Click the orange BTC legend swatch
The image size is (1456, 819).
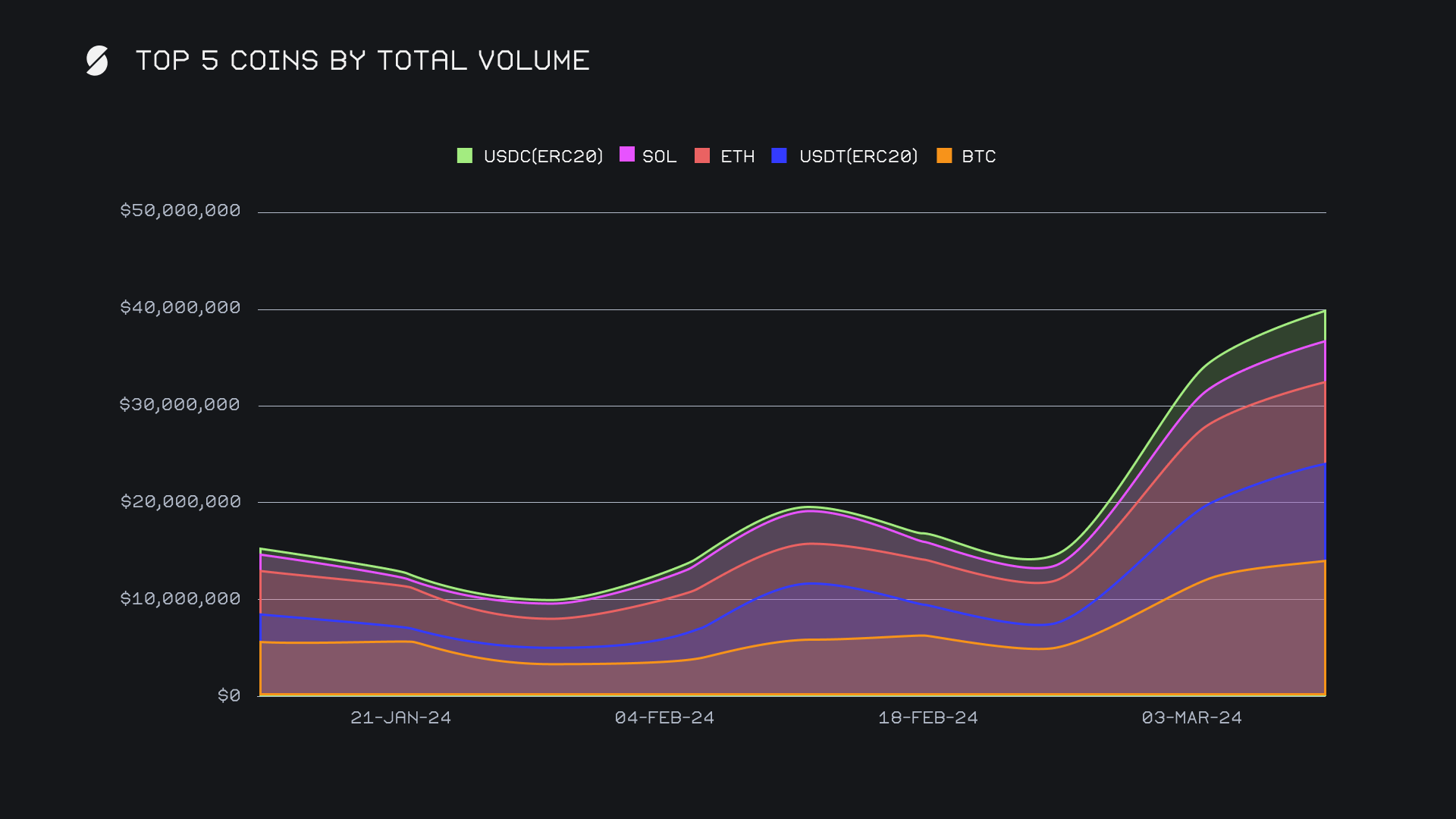[944, 155]
